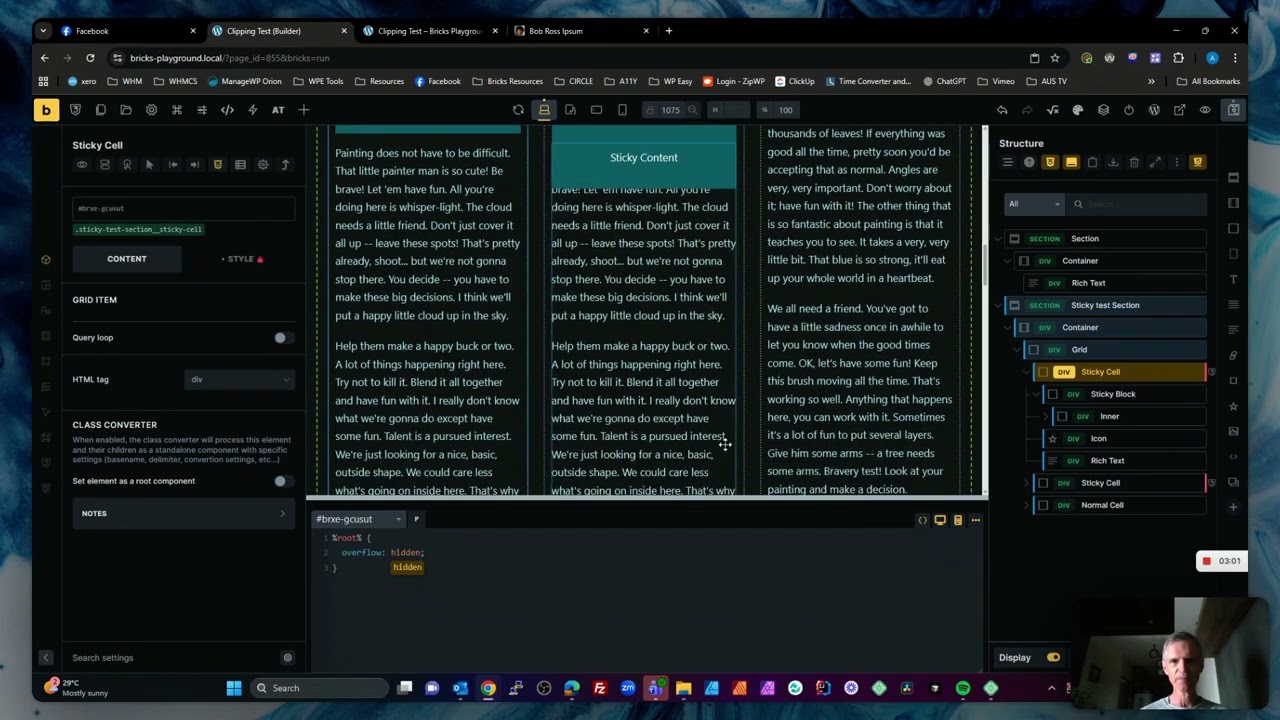Click the undo arrow in top toolbar
The image size is (1280, 720).
tap(1002, 110)
